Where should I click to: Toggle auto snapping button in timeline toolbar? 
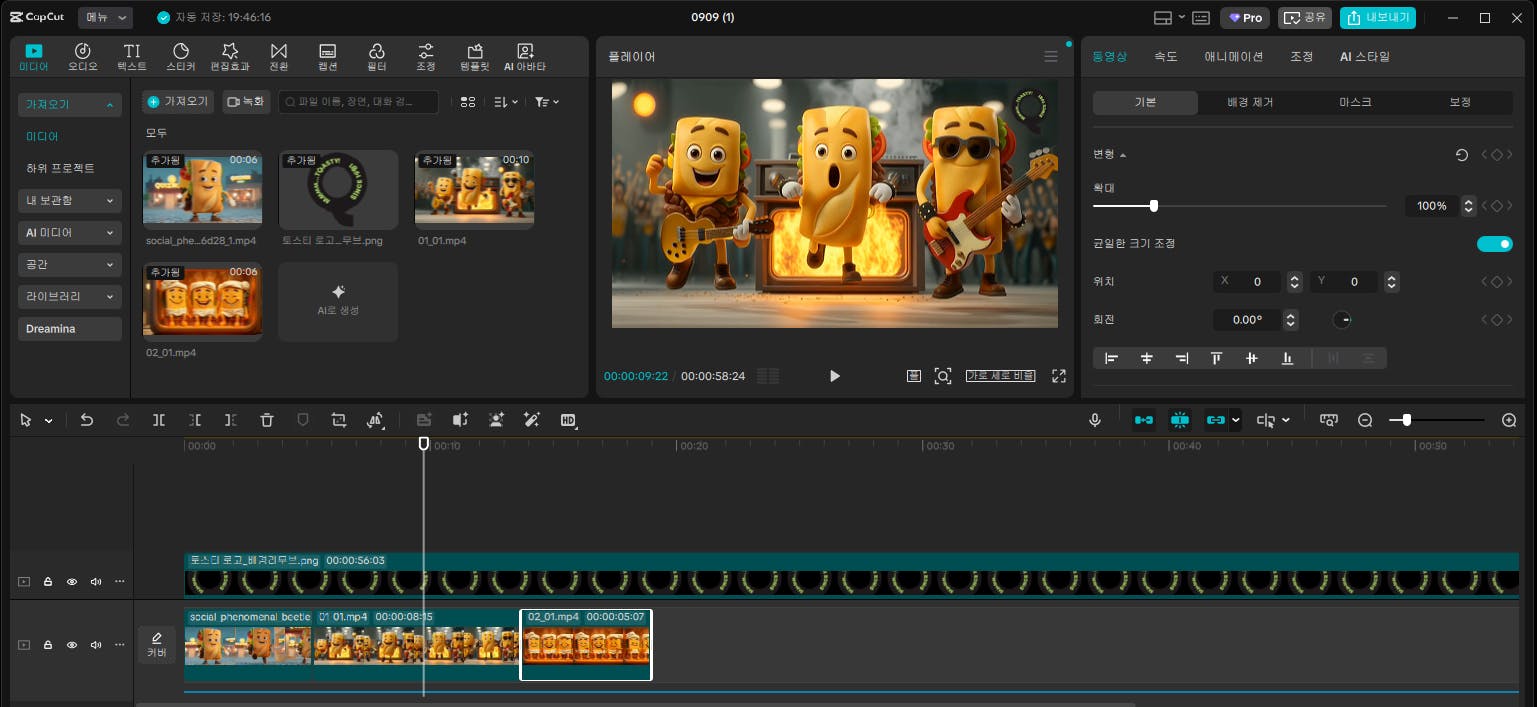click(1180, 420)
